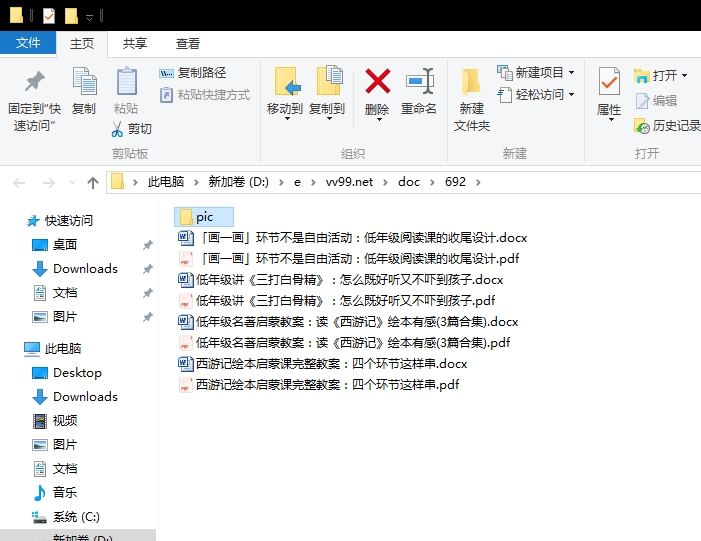The width and height of the screenshot is (701, 541).
Task: Delete the item with the red X
Action: (x=377, y=93)
